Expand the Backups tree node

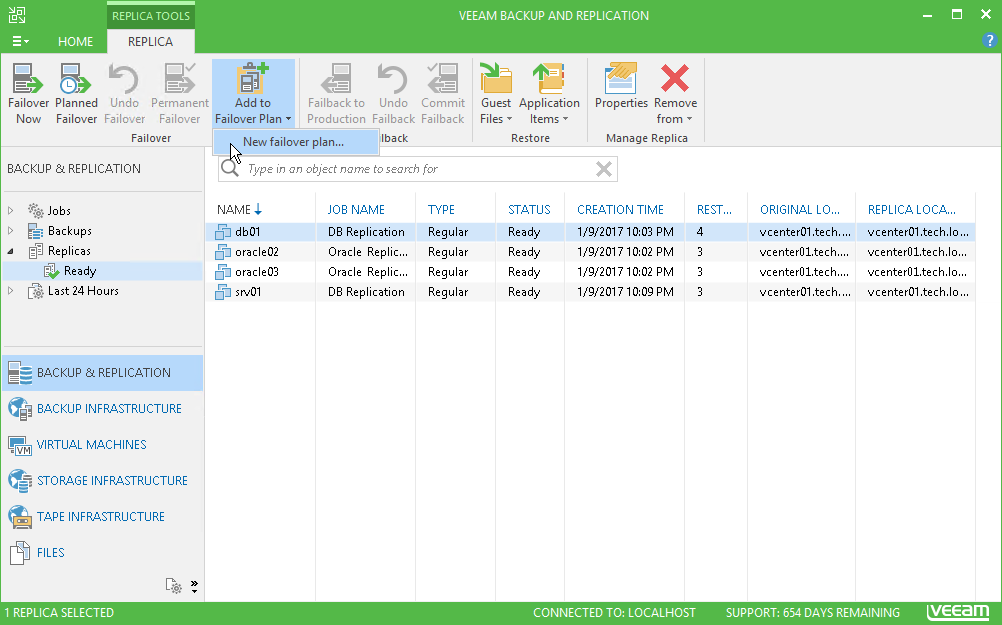[x=10, y=231]
